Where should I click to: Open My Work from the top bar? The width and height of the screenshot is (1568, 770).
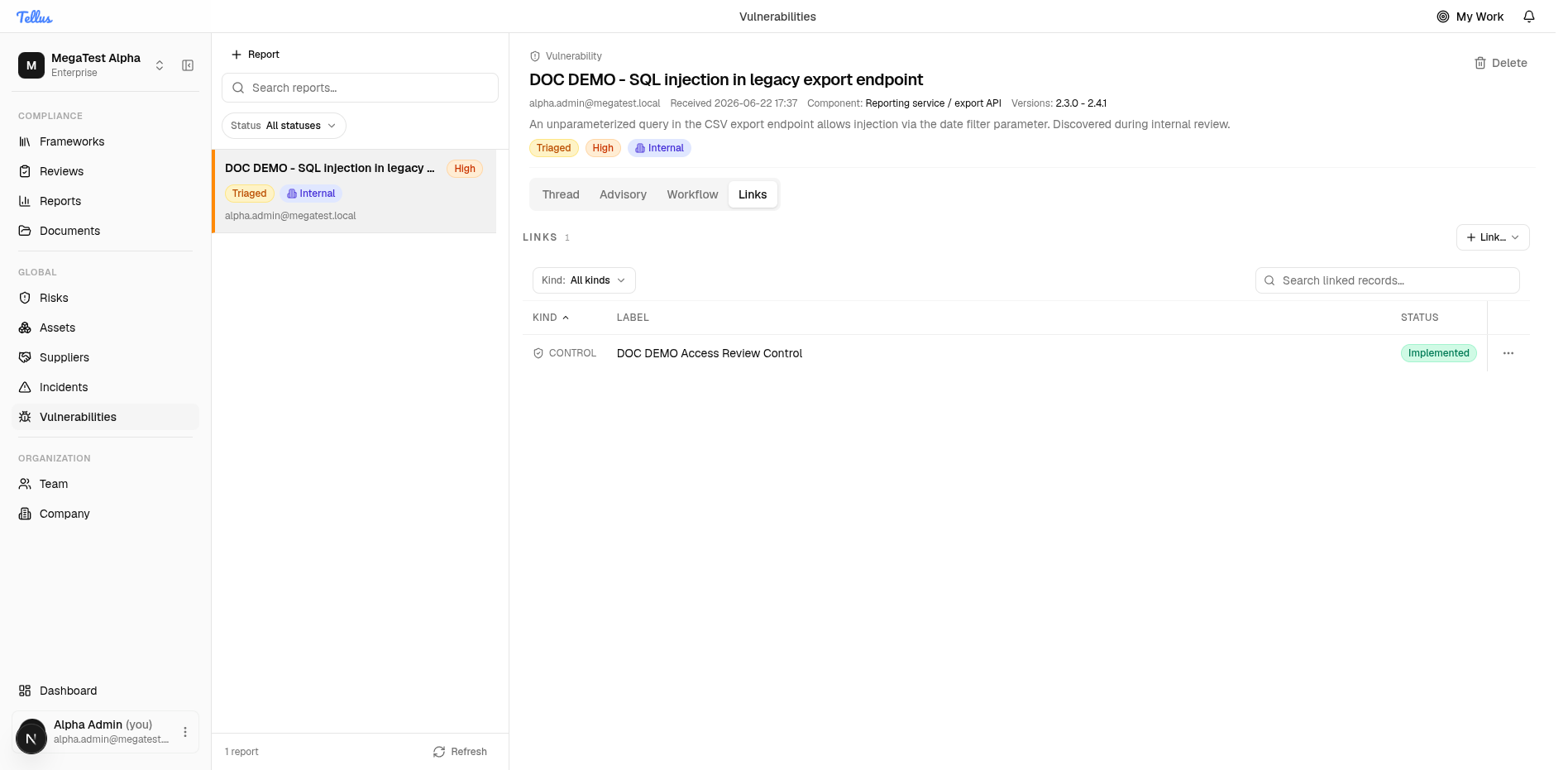click(x=1470, y=17)
